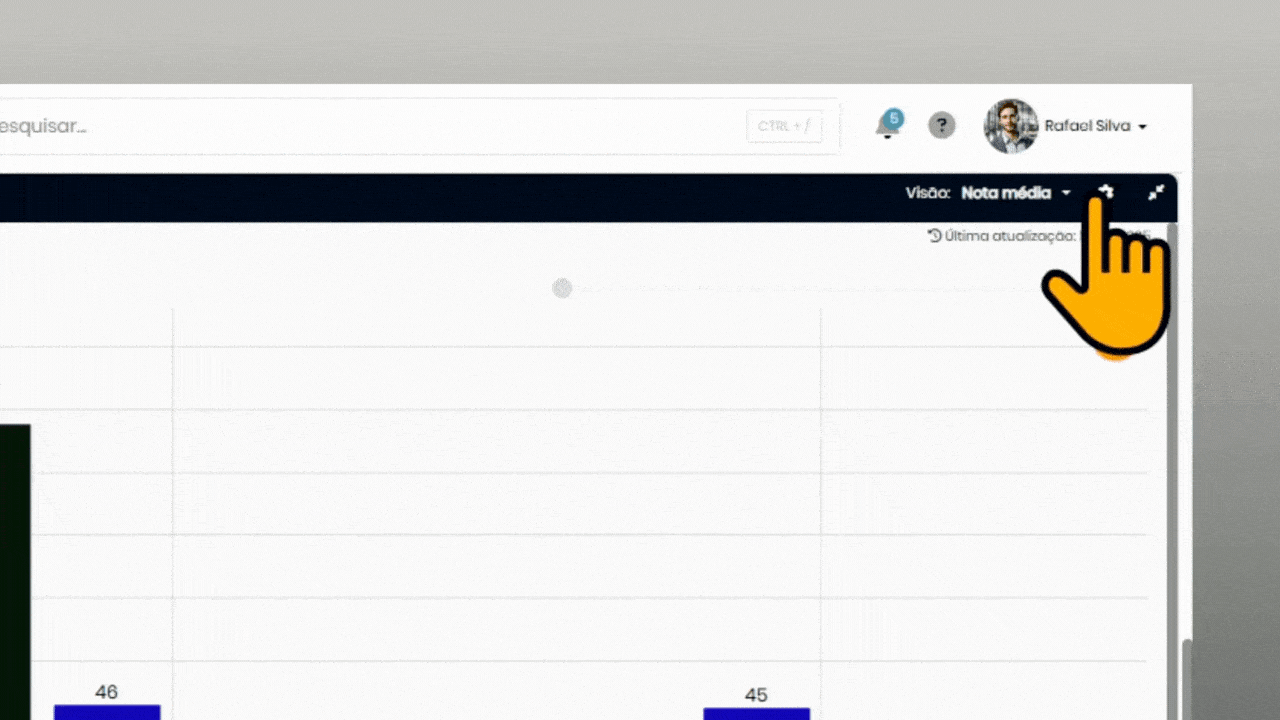1280x720 pixels.
Task: Click the tall dark bar at chart's left edge
Action: click(x=14, y=570)
